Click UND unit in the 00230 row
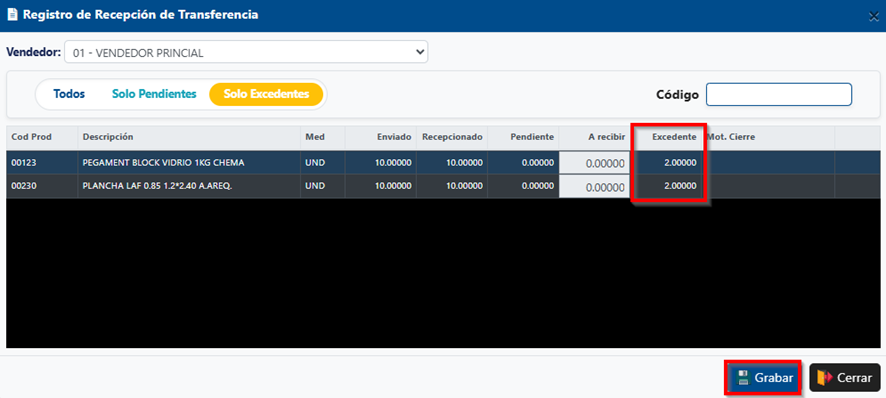The width and height of the screenshot is (886, 398). click(x=315, y=187)
